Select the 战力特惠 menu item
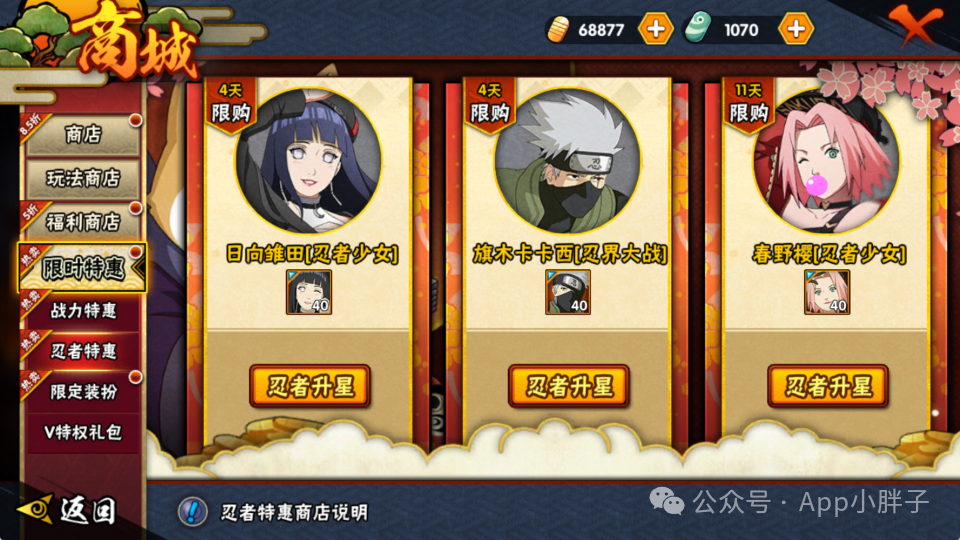 (83, 310)
